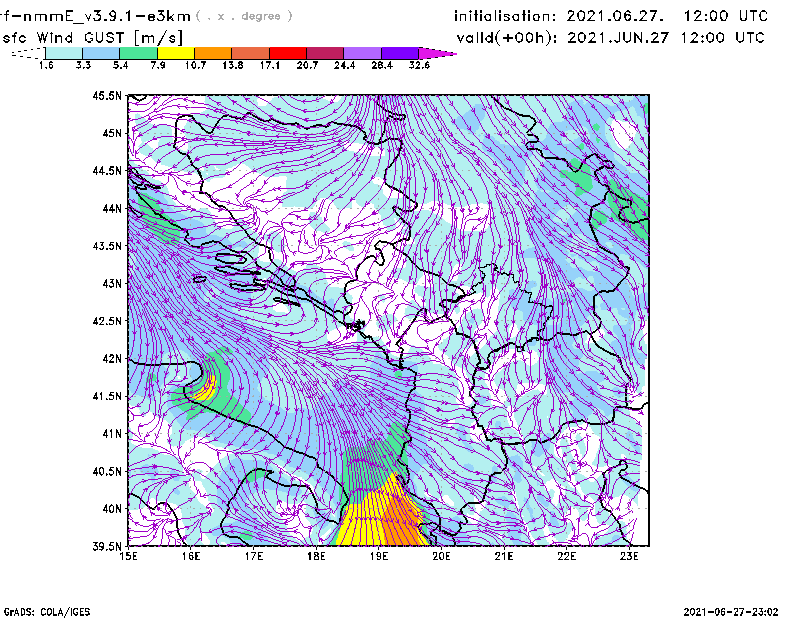This screenshot has height=618, width=800.
Task: Click the legend value 1.6
Action: pos(46,65)
